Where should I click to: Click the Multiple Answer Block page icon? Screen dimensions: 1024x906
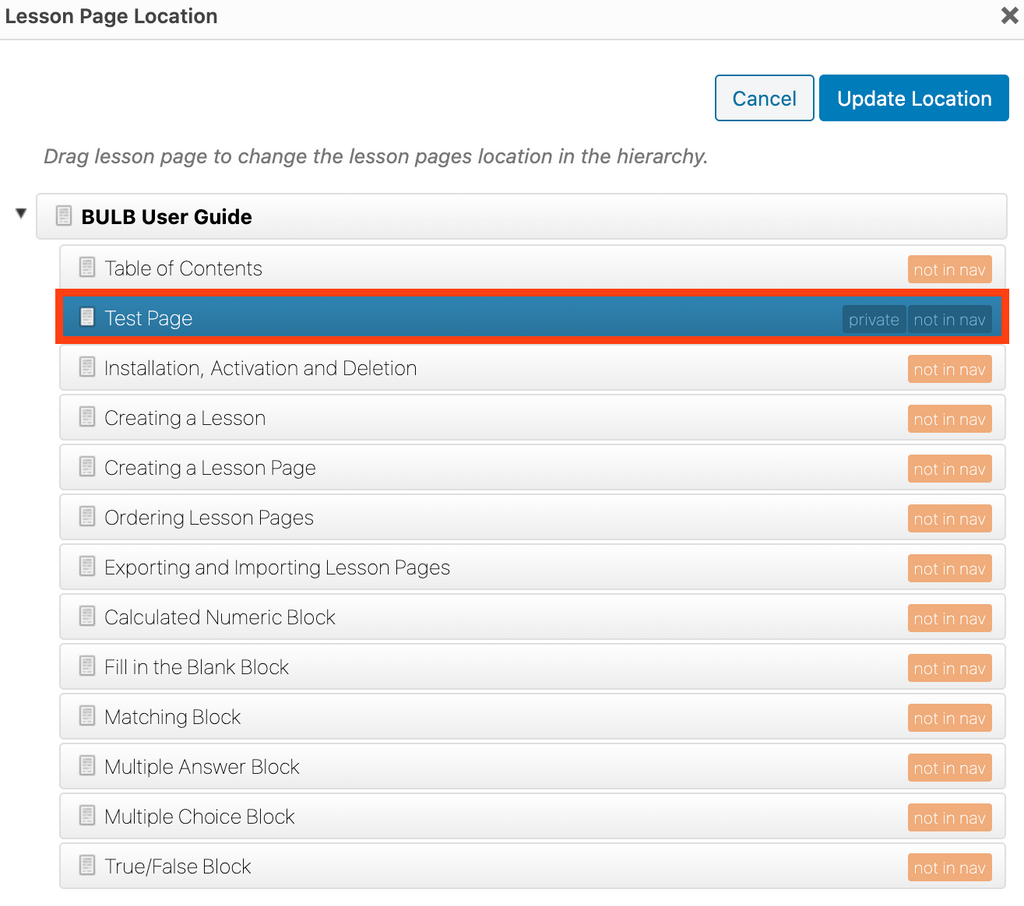coord(87,766)
